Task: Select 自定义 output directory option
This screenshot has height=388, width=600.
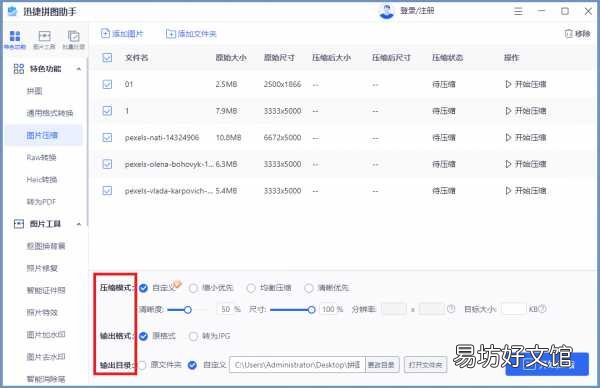Action: click(192, 365)
